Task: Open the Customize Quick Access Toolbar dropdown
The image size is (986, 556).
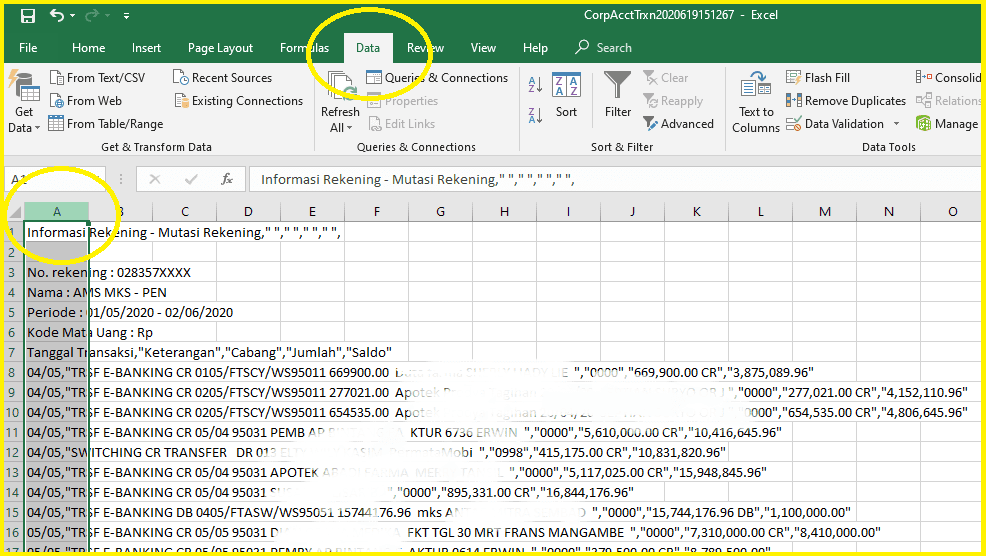Action: 126,16
